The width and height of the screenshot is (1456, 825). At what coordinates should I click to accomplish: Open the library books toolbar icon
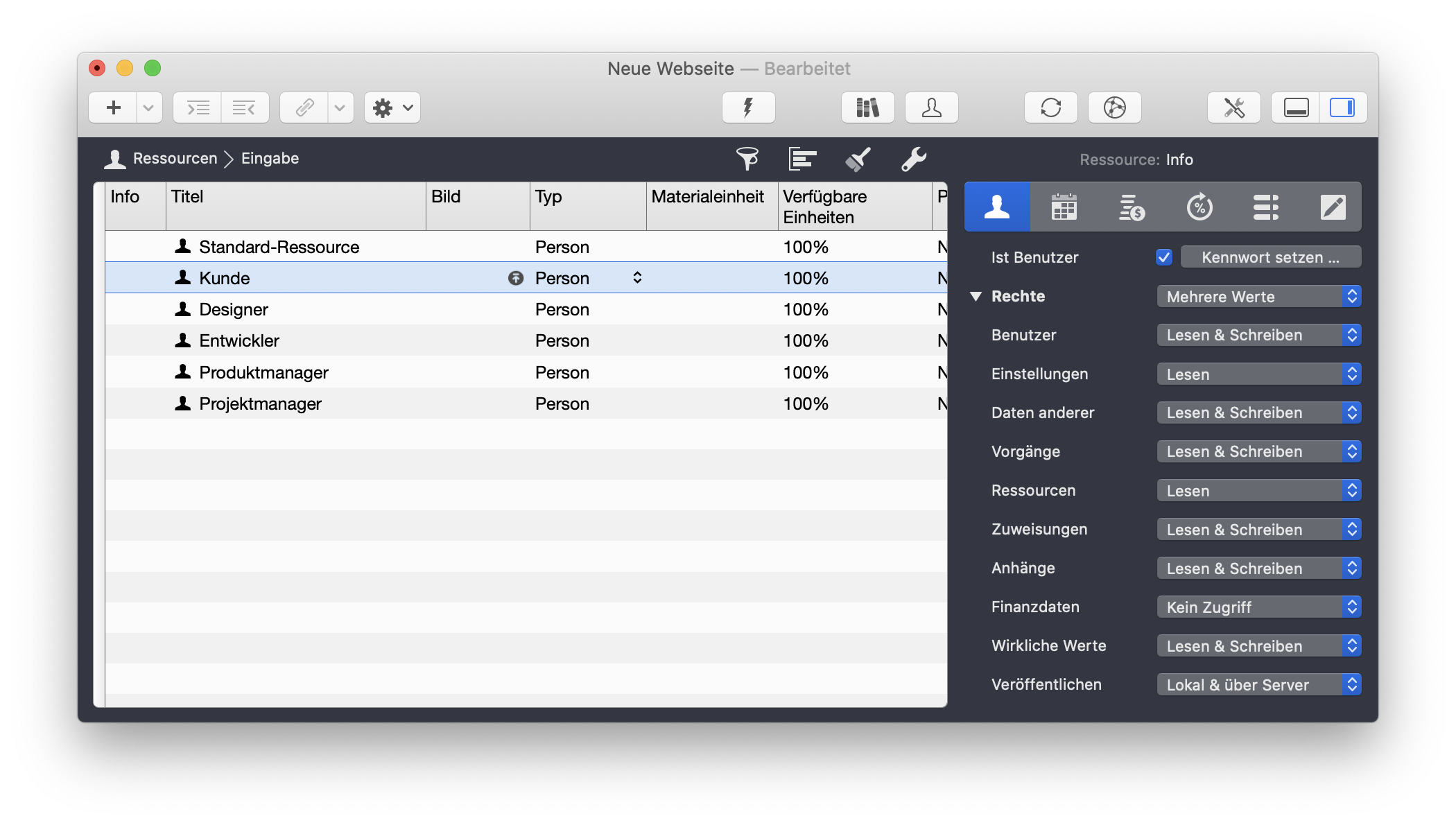[x=867, y=107]
